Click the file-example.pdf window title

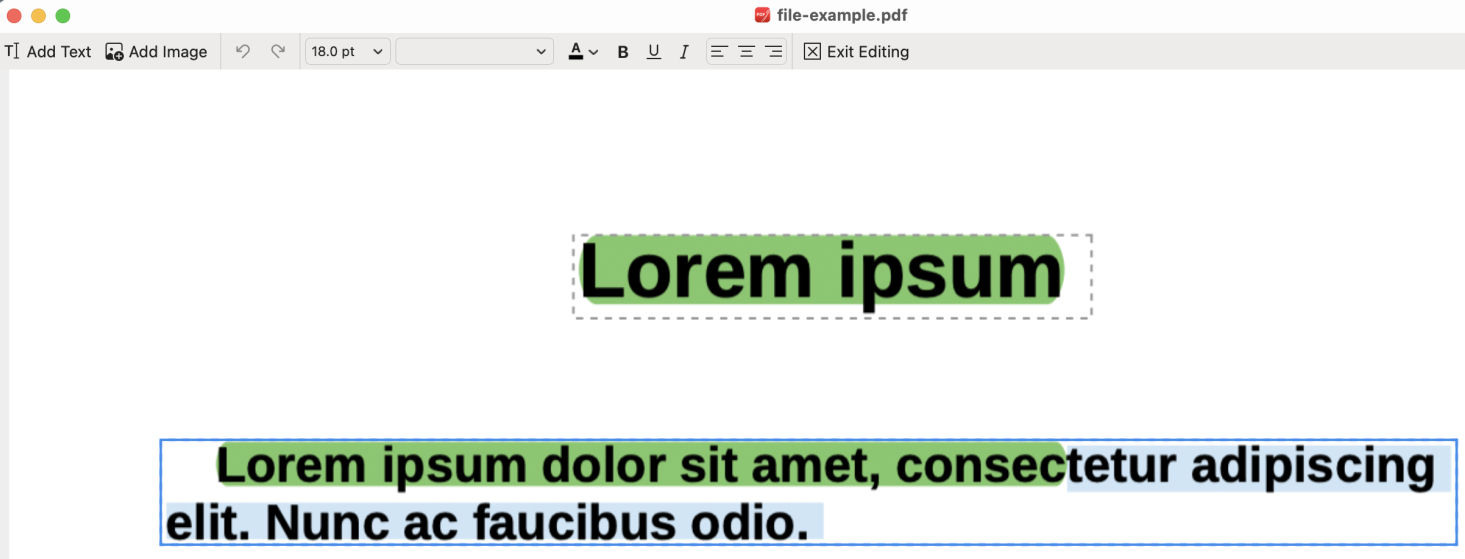point(842,15)
